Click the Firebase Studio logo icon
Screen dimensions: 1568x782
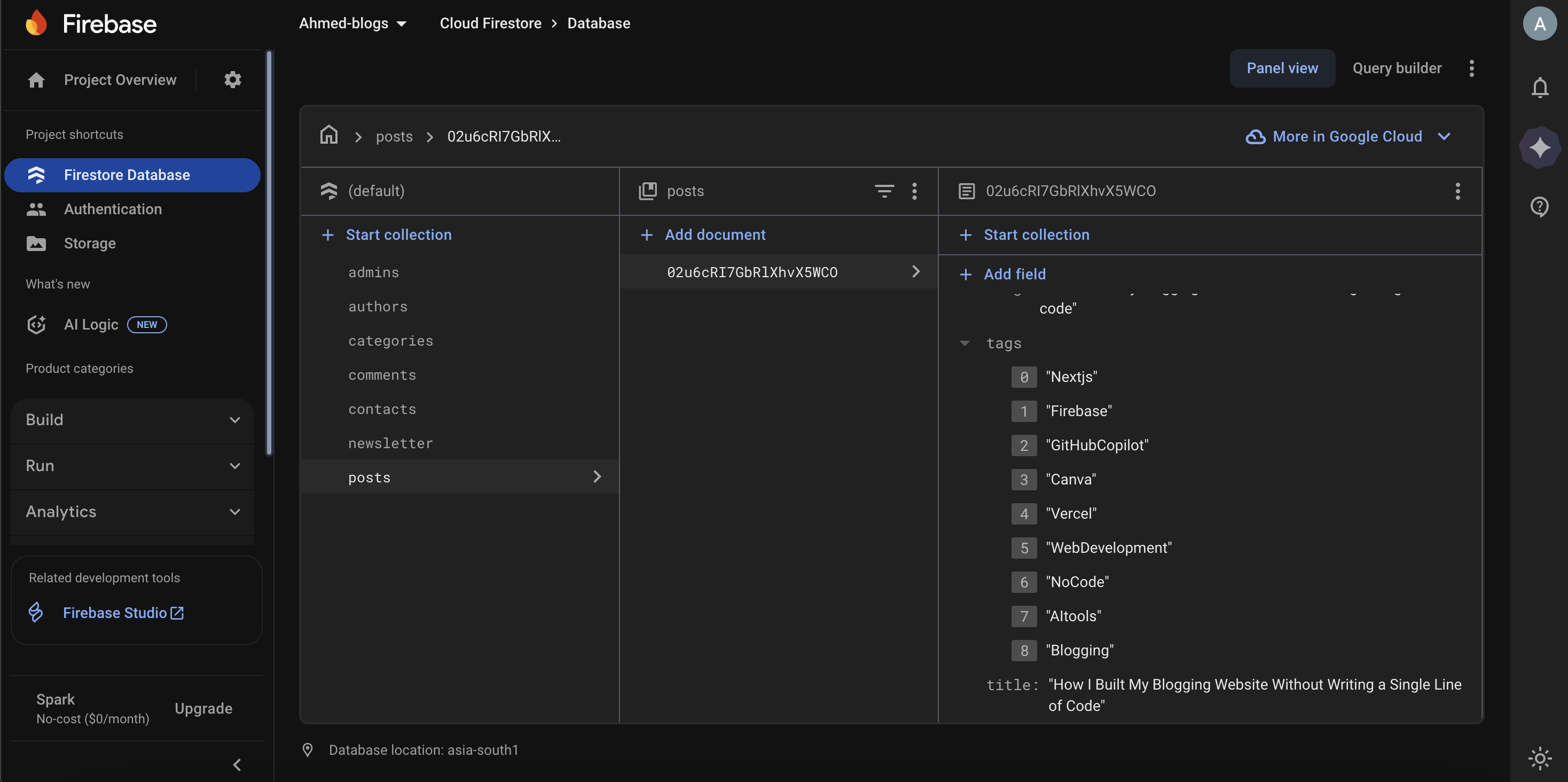36,612
